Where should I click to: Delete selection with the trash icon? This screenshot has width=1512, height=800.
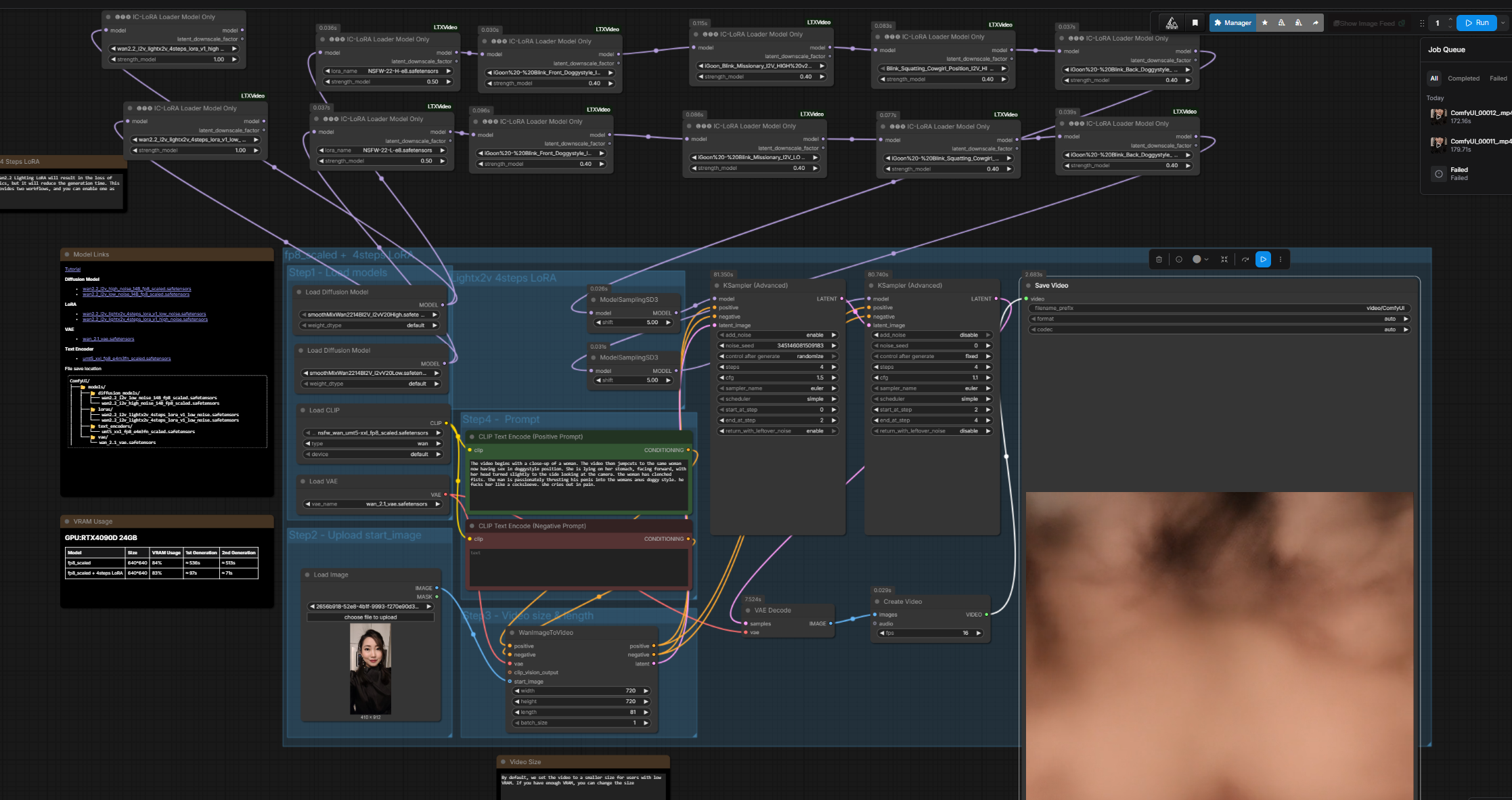1159,259
